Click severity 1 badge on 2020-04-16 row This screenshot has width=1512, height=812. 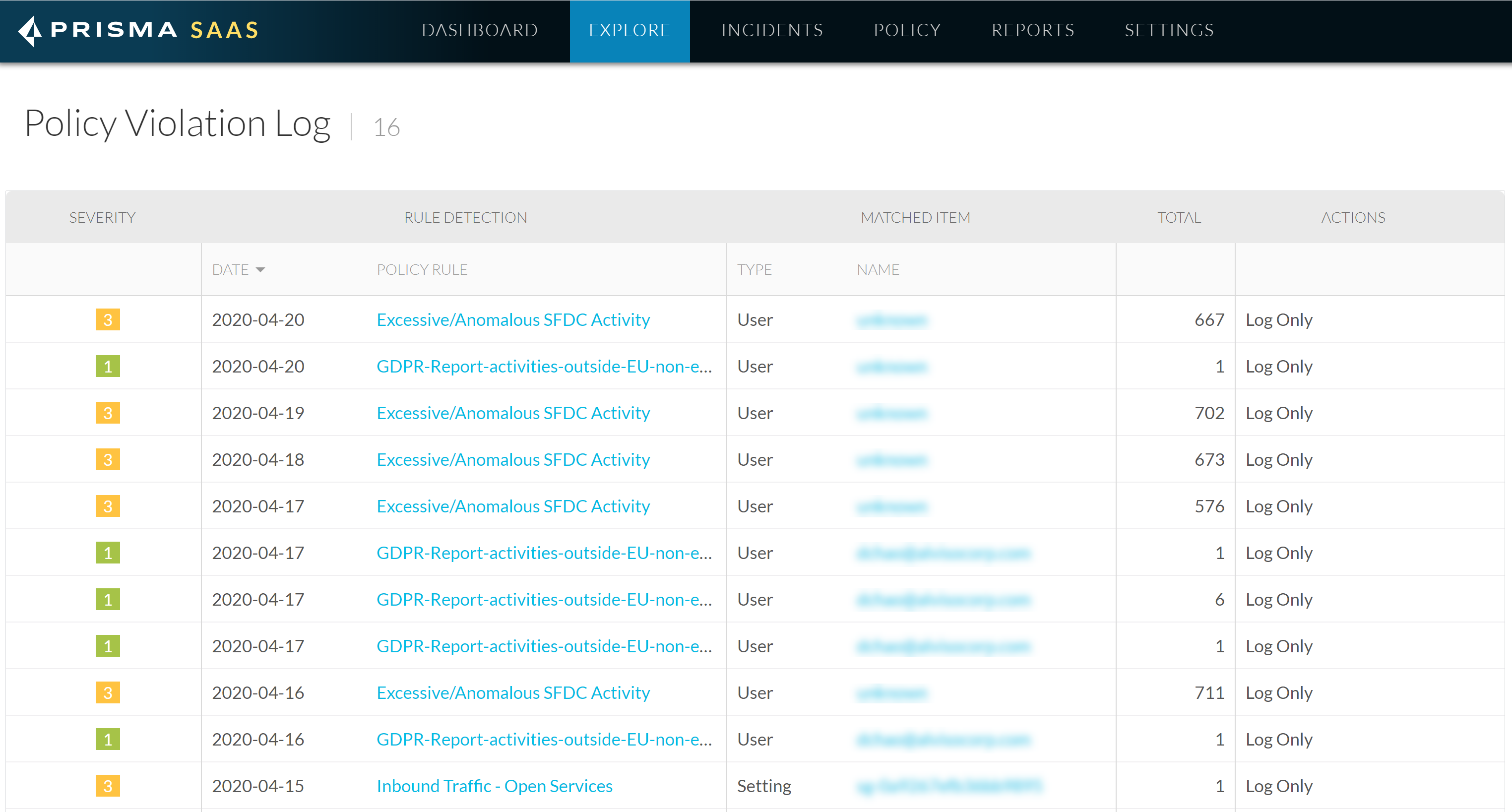click(x=108, y=739)
